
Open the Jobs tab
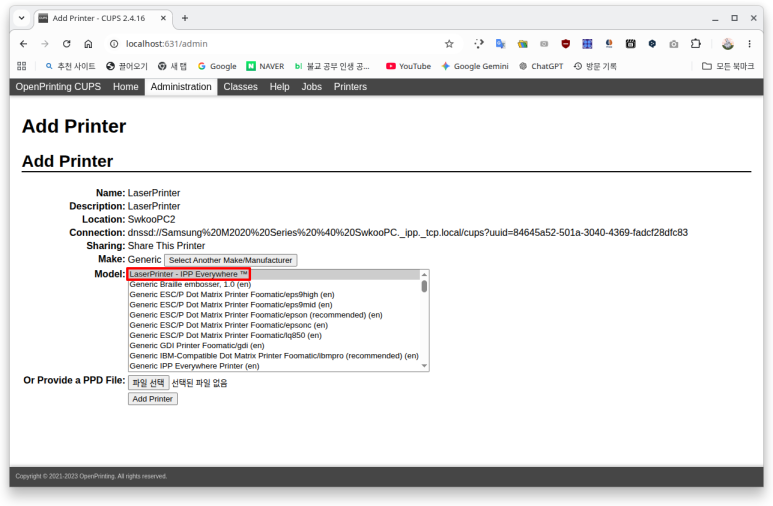click(312, 87)
